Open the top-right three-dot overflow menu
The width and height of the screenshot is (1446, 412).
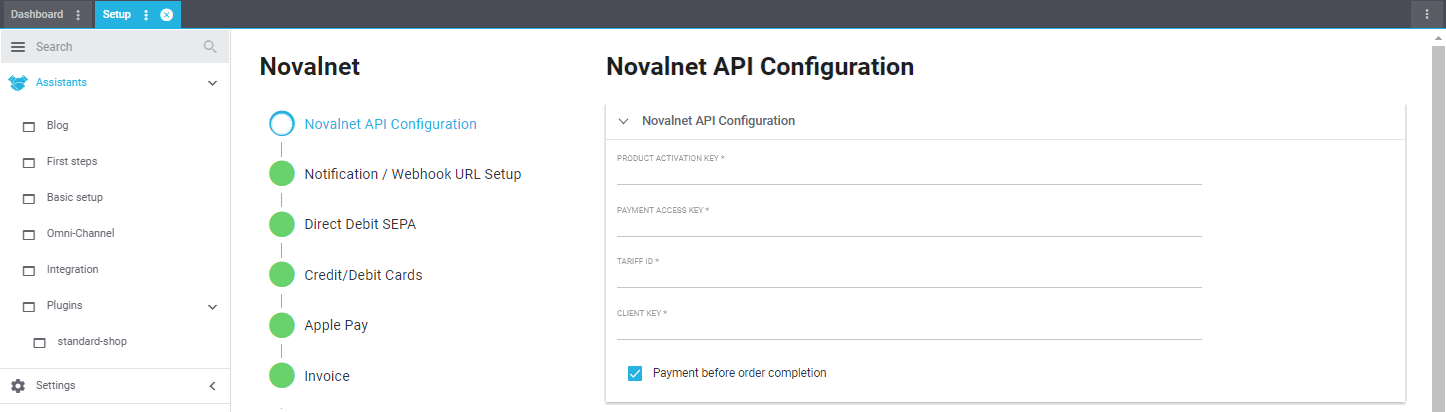(1427, 14)
